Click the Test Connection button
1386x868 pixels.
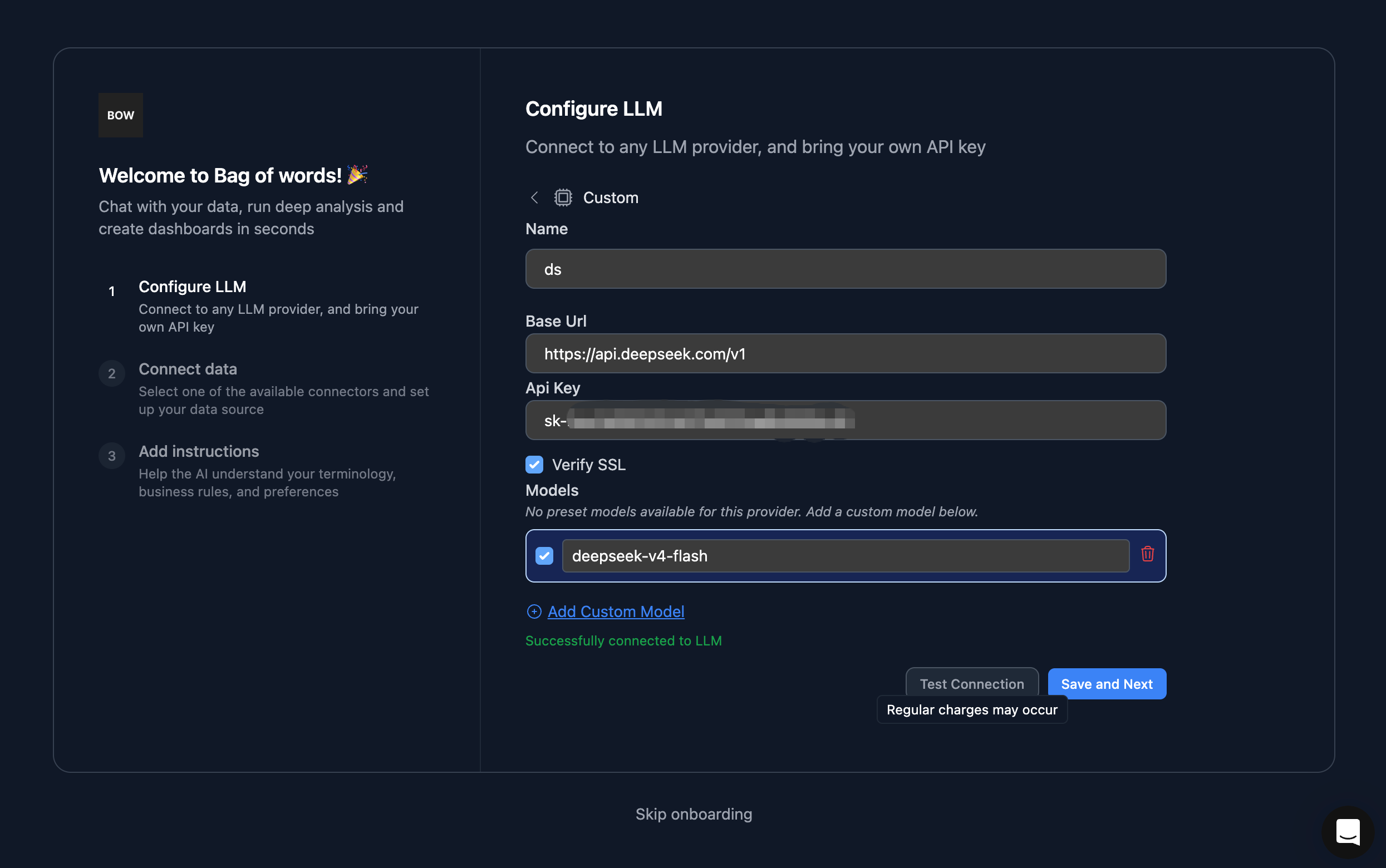(971, 684)
